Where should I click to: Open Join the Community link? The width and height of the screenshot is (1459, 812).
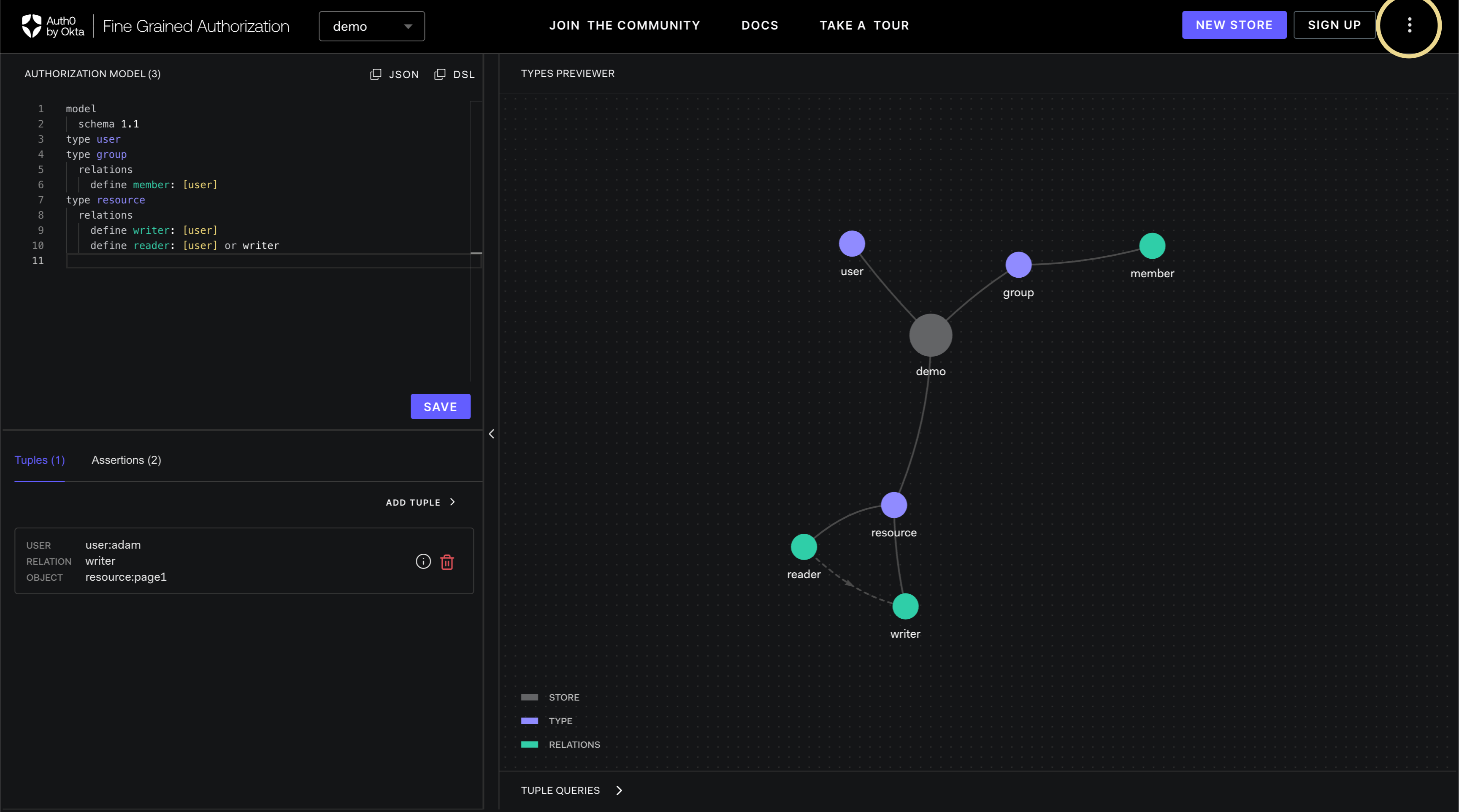pos(624,25)
